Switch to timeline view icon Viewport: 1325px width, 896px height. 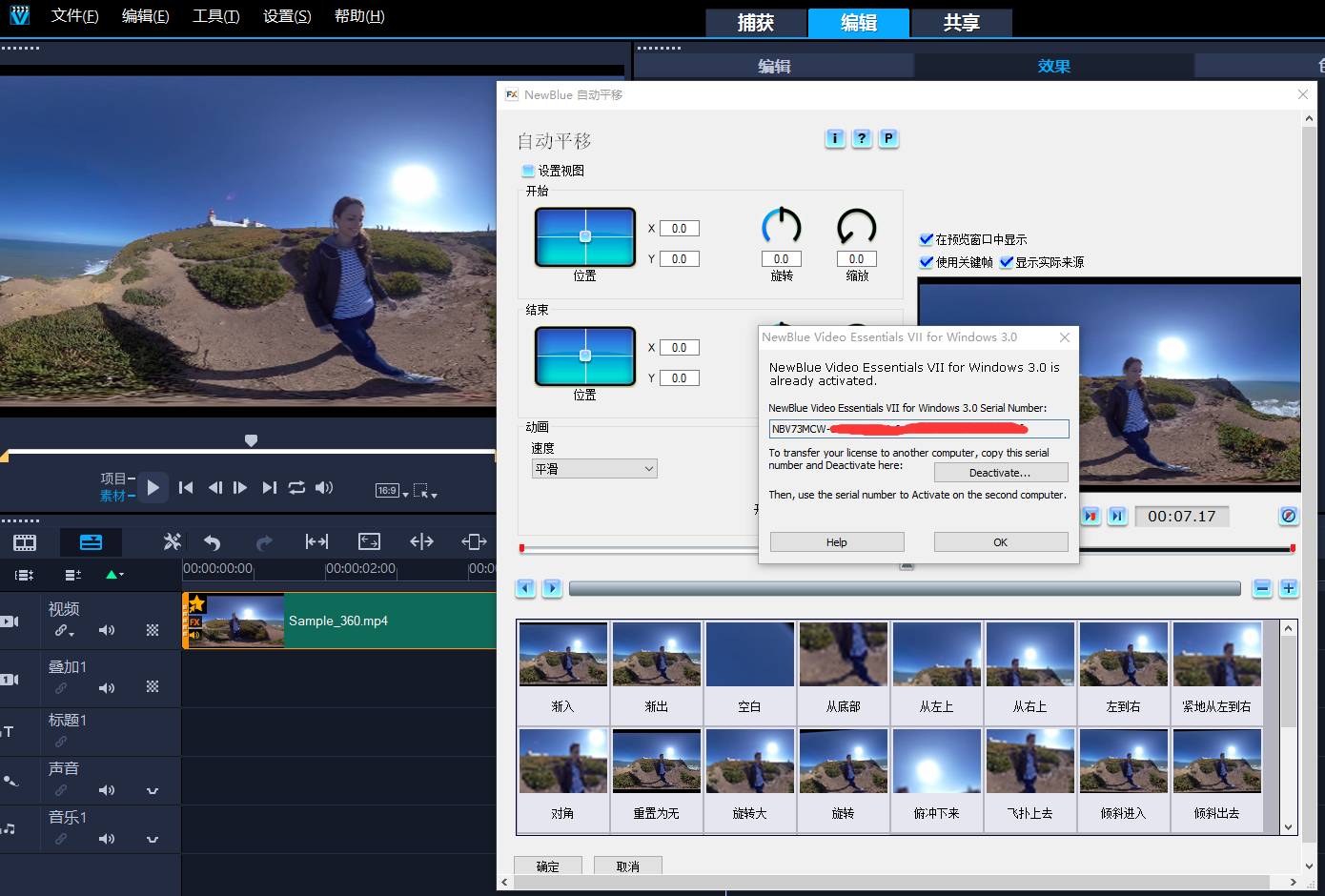pyautogui.click(x=92, y=542)
